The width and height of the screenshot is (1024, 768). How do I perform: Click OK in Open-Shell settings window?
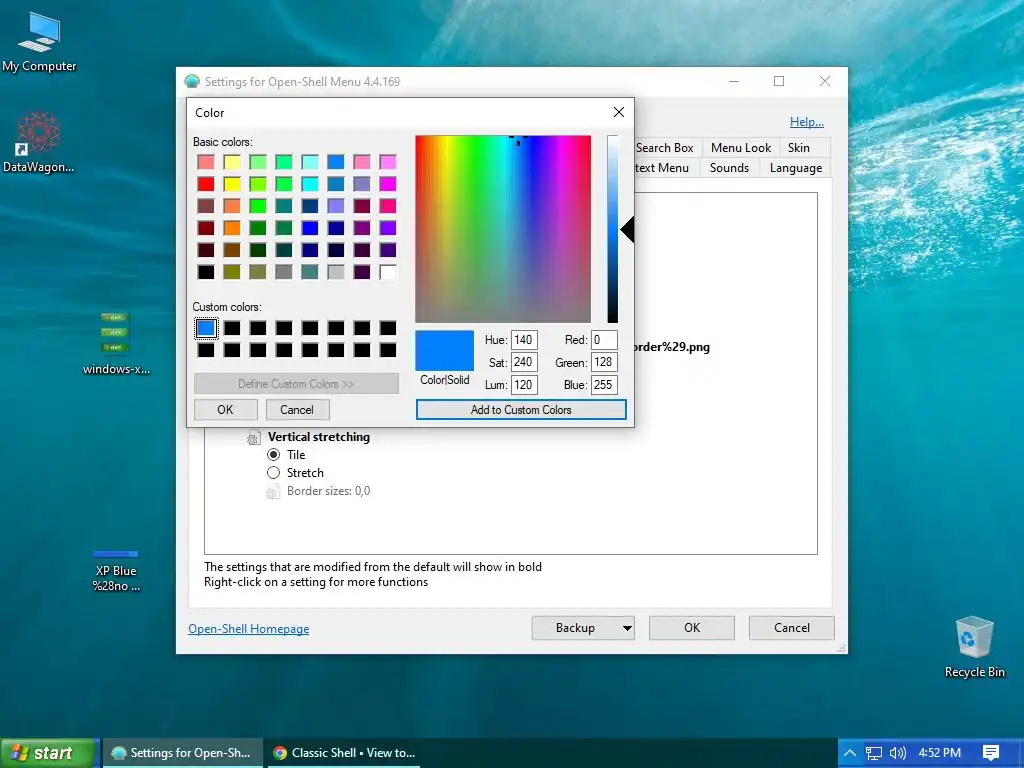tap(692, 628)
